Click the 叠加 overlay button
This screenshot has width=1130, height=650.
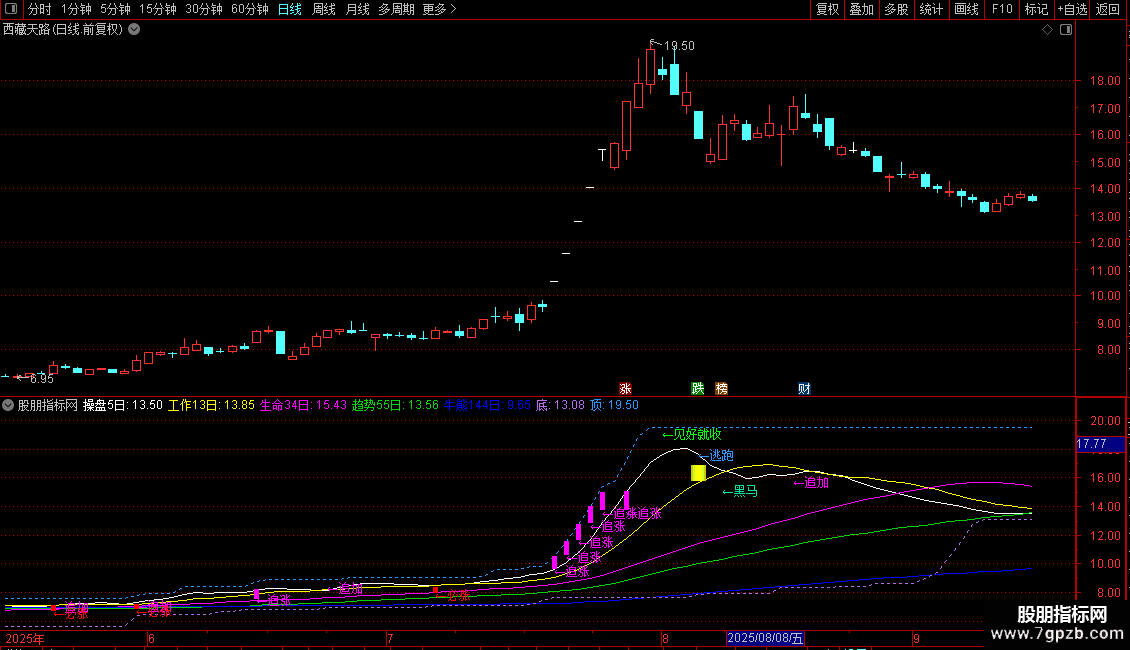point(862,9)
